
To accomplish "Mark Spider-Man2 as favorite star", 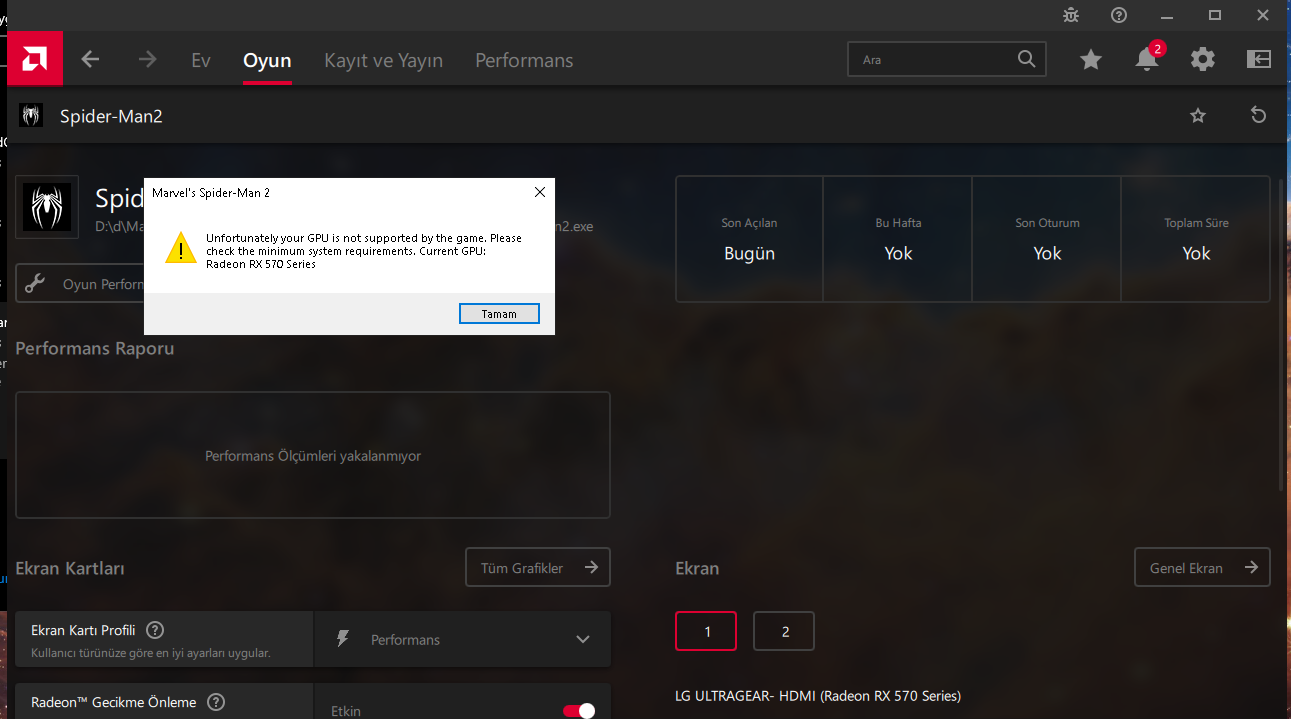I will click(x=1198, y=116).
